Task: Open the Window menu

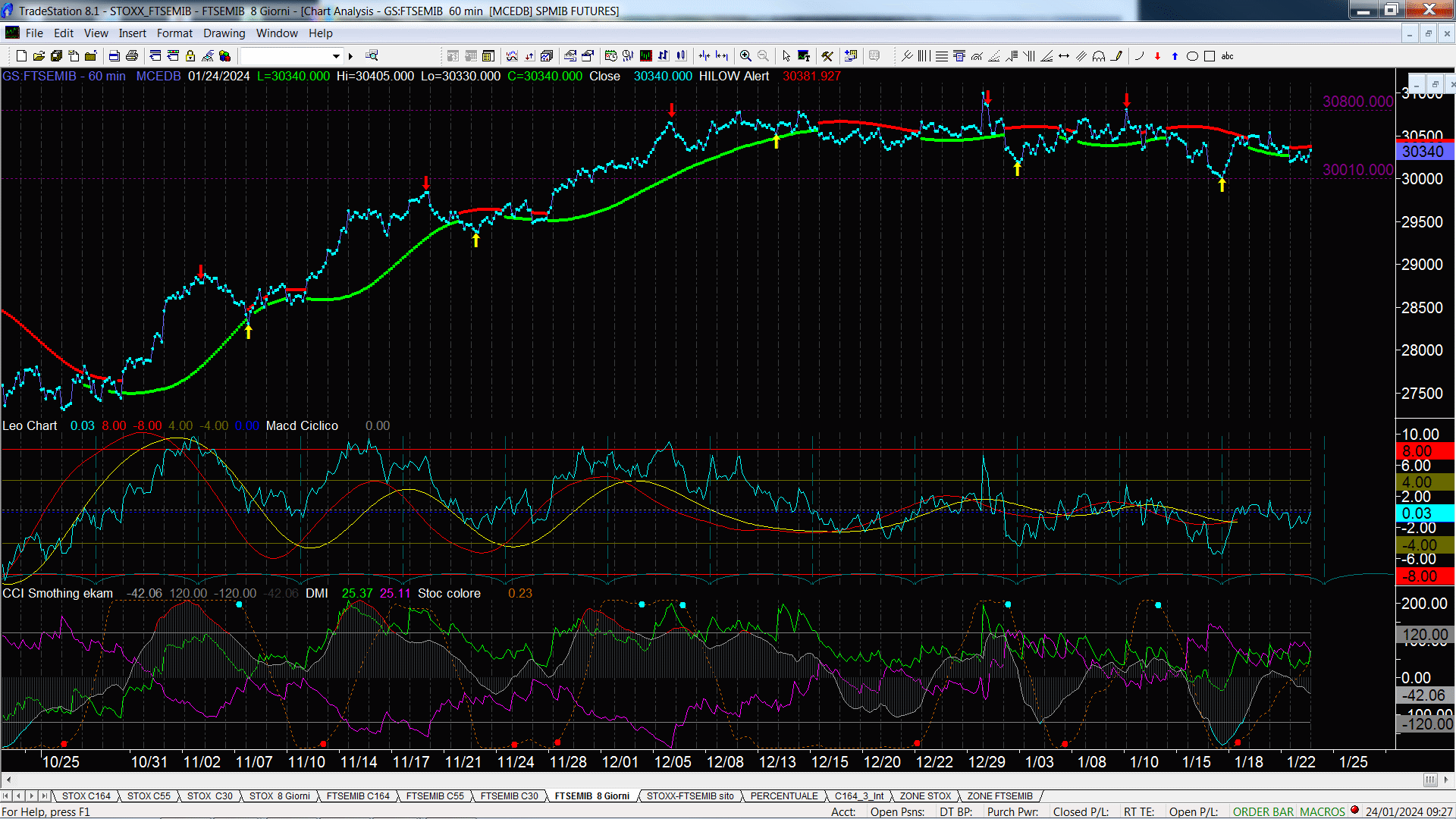Action: [277, 33]
